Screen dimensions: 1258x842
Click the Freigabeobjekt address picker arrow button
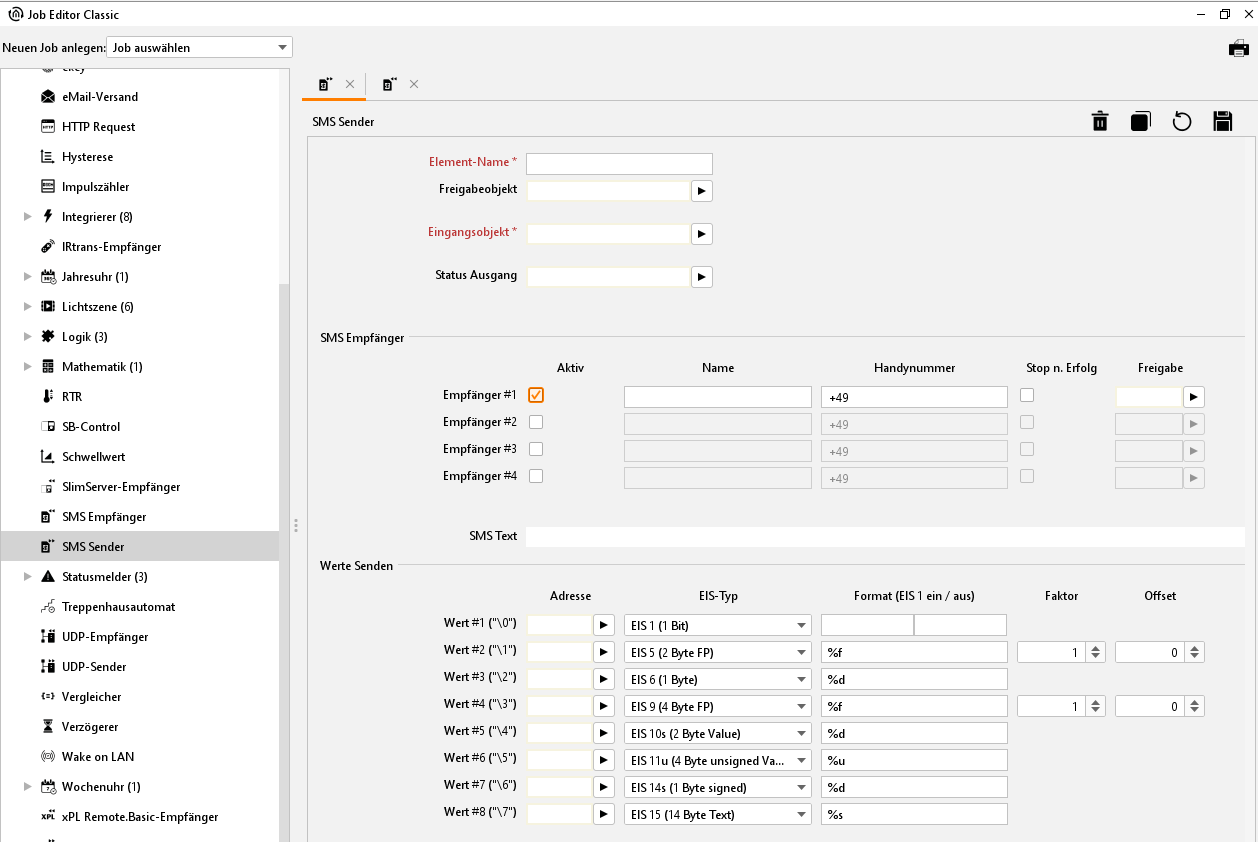coord(701,190)
